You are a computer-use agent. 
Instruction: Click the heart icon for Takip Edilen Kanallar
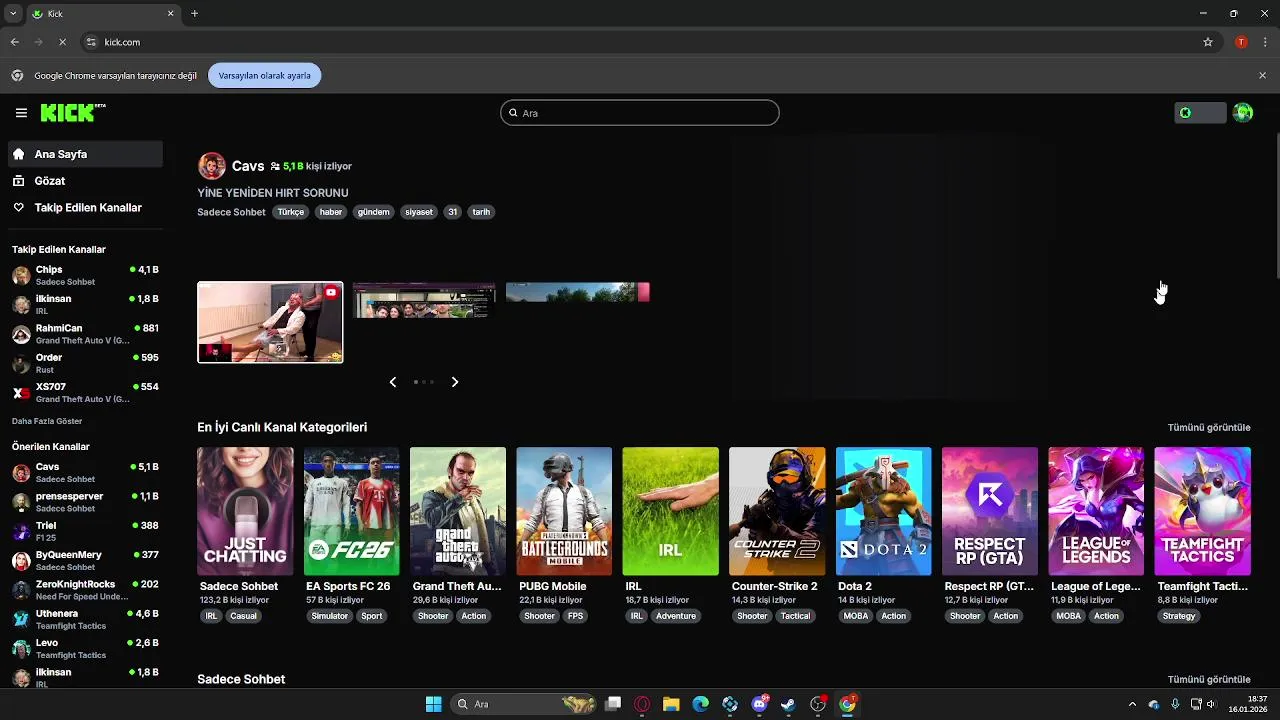(19, 208)
